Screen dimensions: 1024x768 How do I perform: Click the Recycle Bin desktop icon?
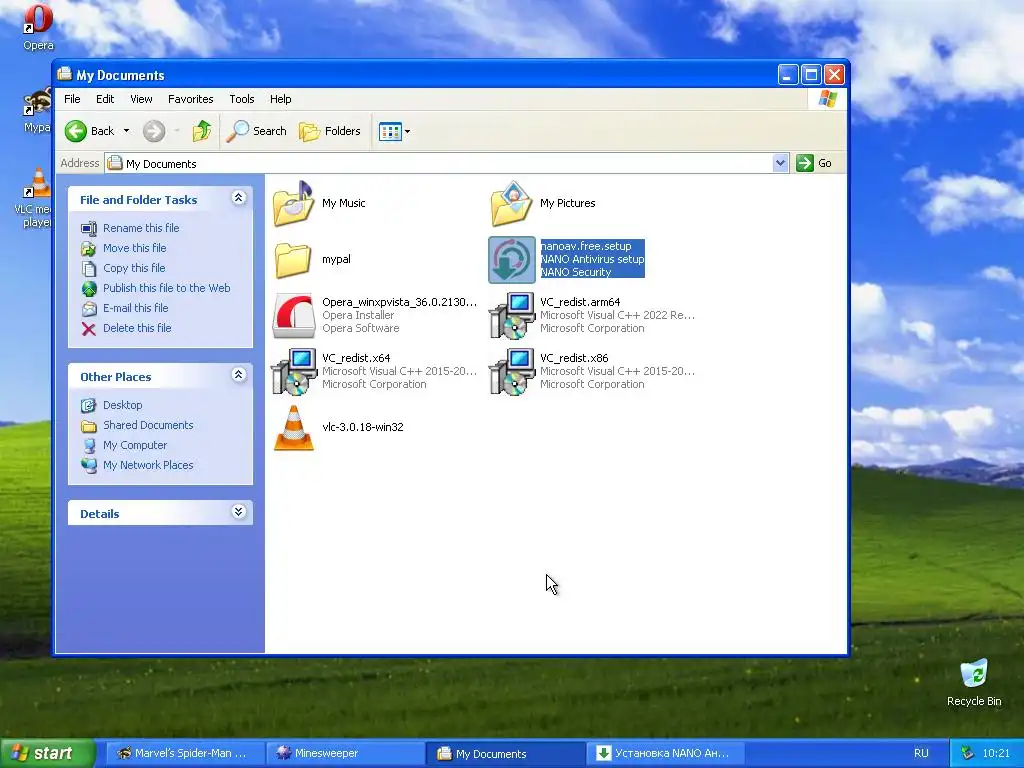click(974, 673)
